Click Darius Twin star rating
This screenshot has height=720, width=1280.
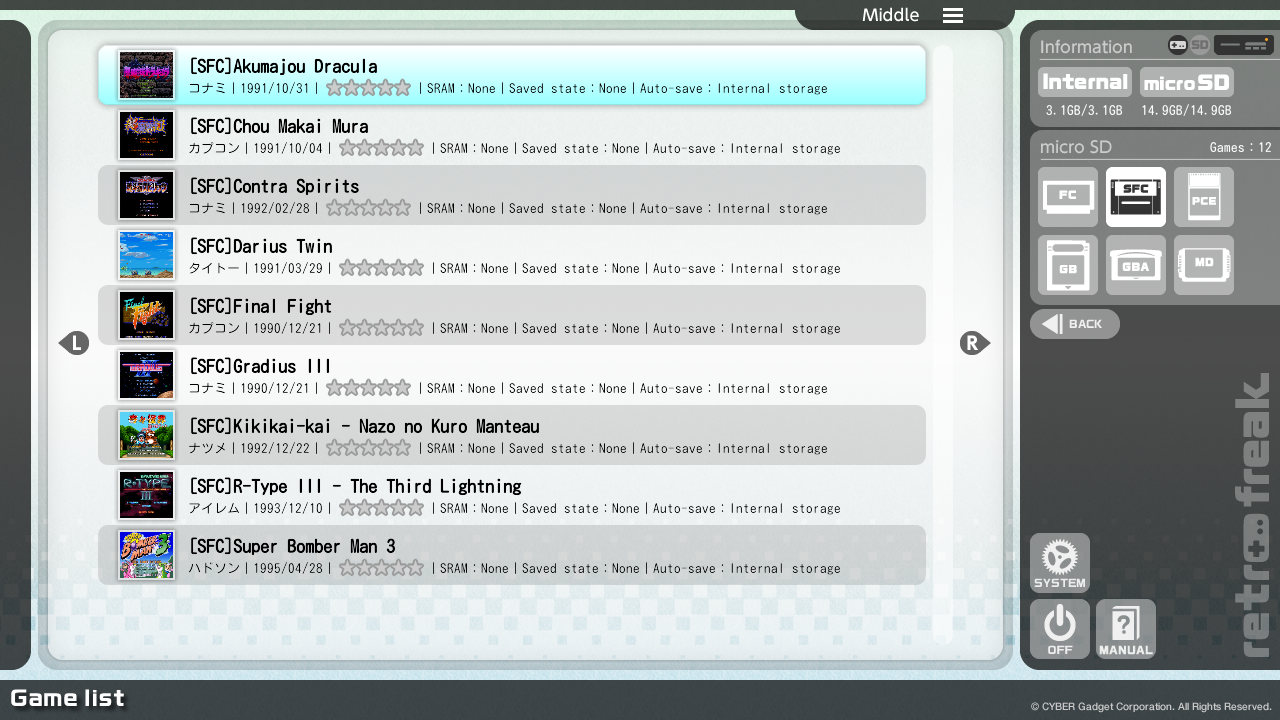tap(381, 268)
